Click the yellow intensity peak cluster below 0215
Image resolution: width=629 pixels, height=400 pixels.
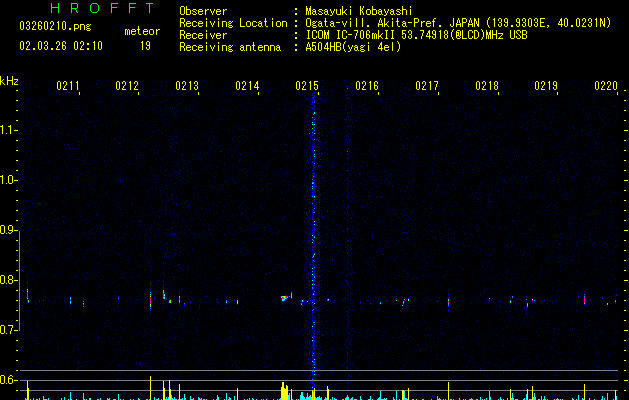coord(284,391)
